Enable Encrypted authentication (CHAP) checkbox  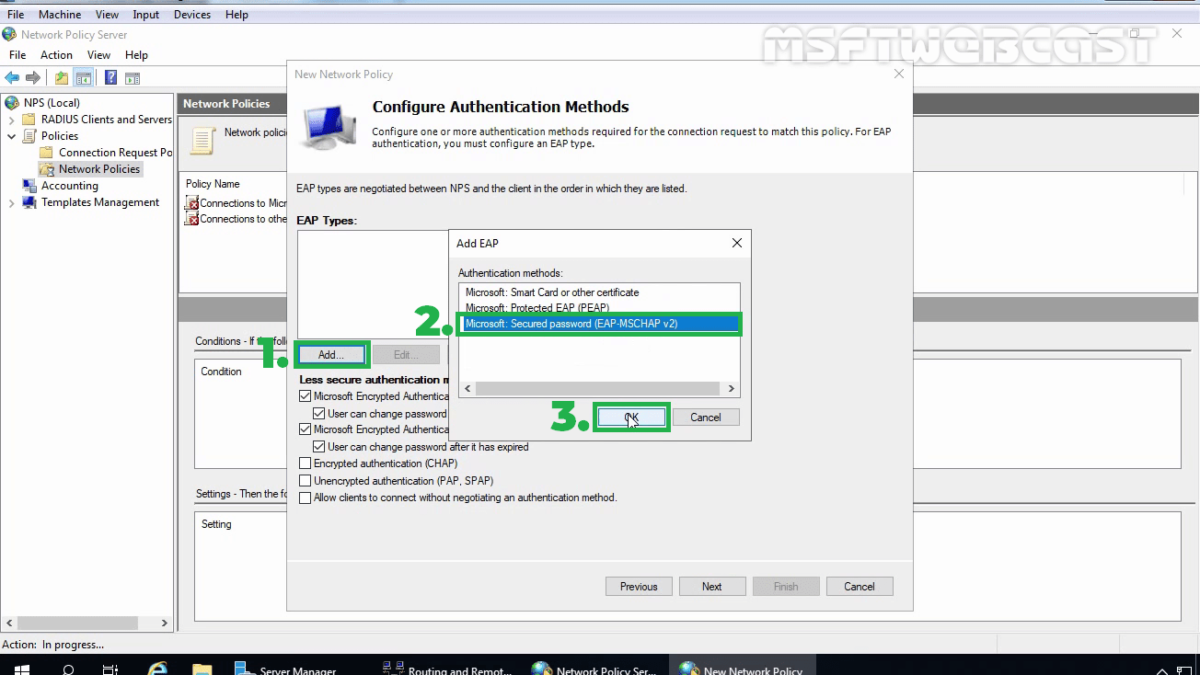306,463
